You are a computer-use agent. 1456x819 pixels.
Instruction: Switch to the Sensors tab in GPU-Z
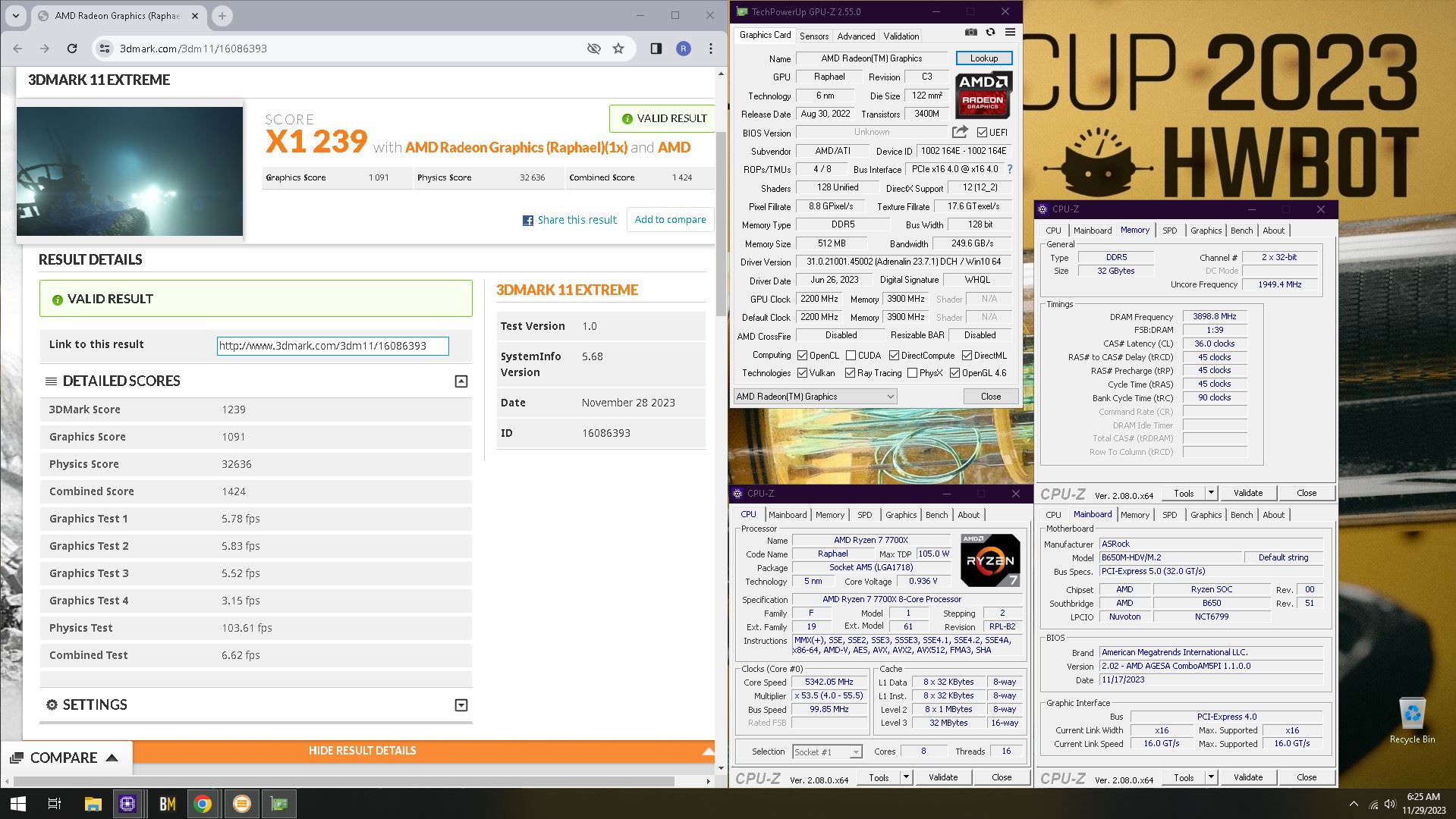point(813,36)
